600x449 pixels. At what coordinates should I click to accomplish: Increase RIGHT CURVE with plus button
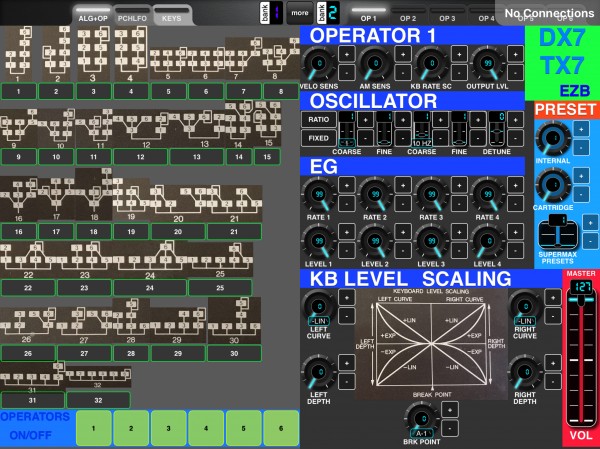coord(553,297)
